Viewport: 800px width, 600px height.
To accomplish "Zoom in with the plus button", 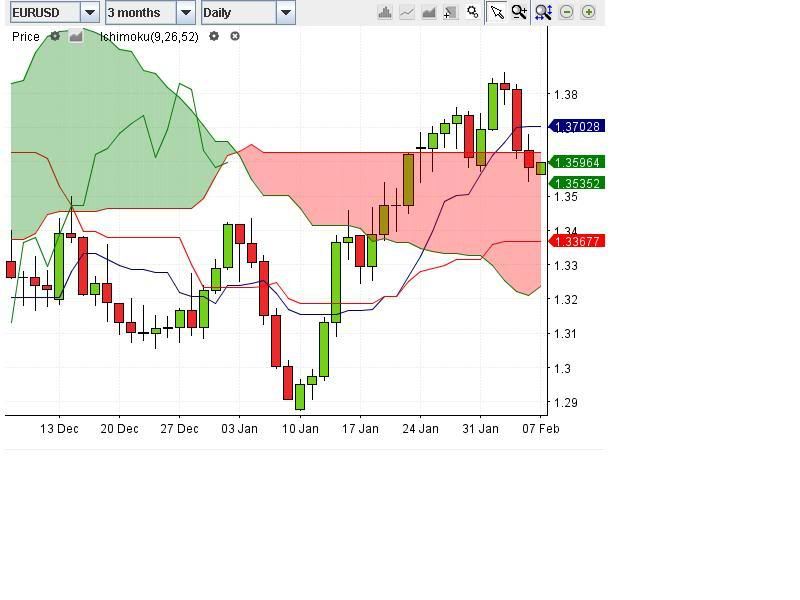I will coord(588,12).
